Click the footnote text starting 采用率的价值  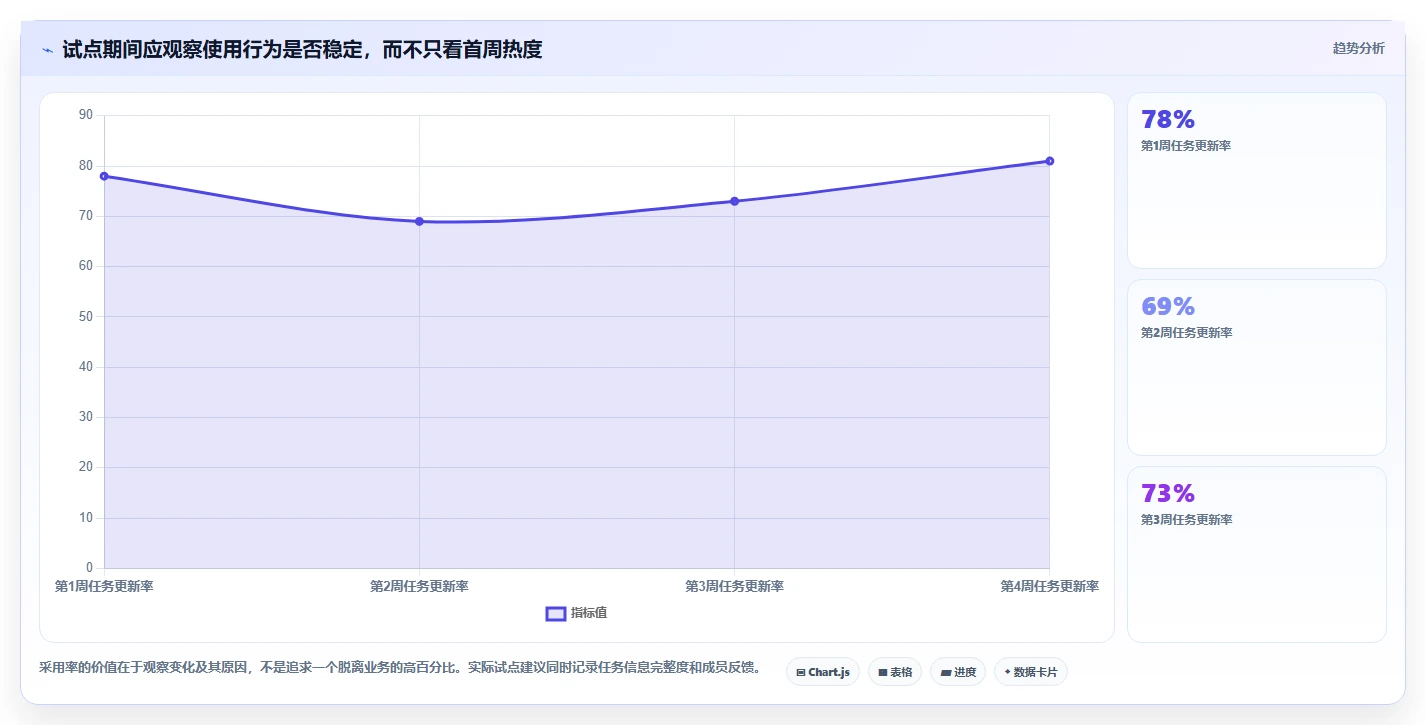click(400, 668)
